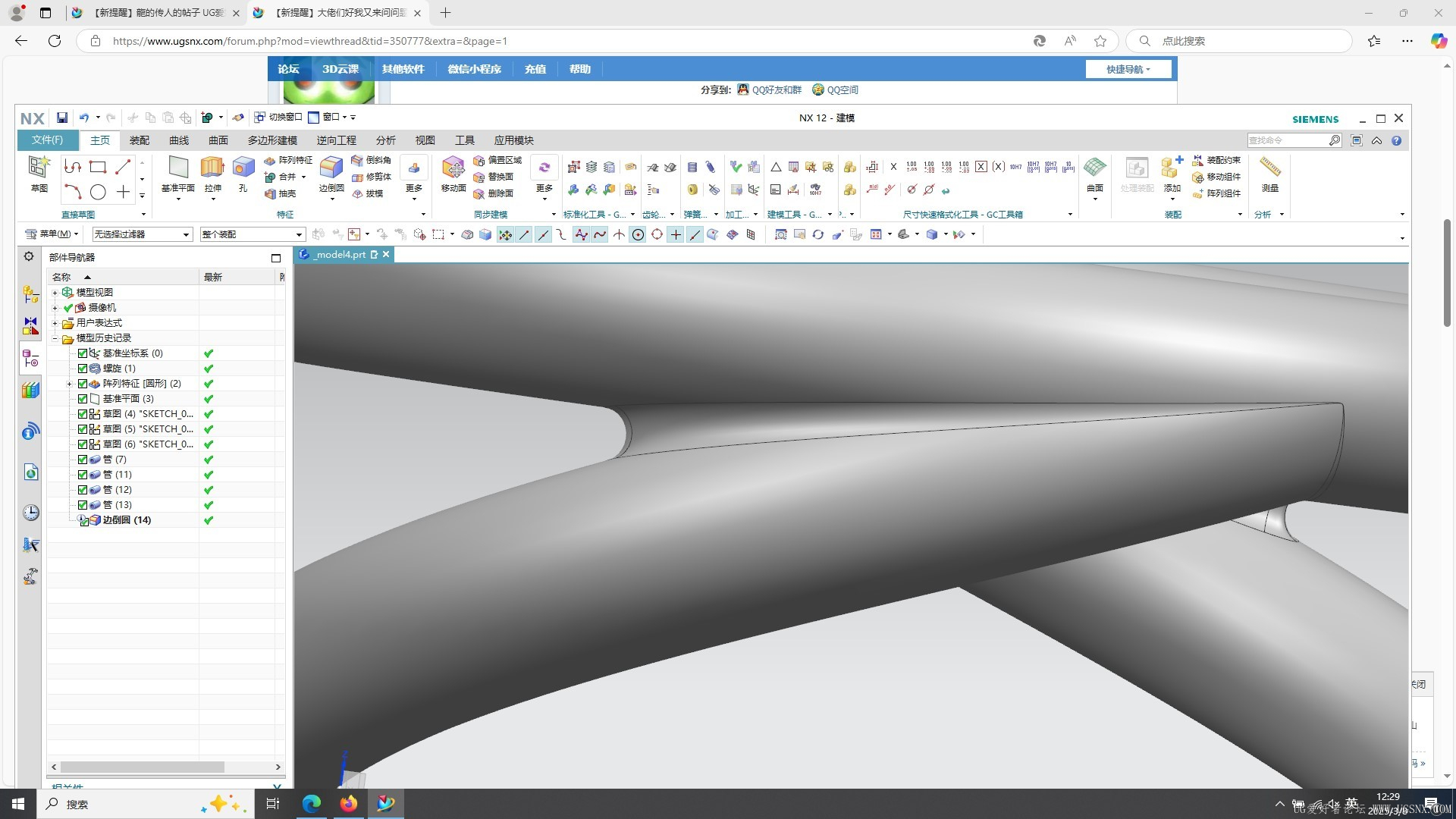Click the NX undo arrow

click(84, 118)
